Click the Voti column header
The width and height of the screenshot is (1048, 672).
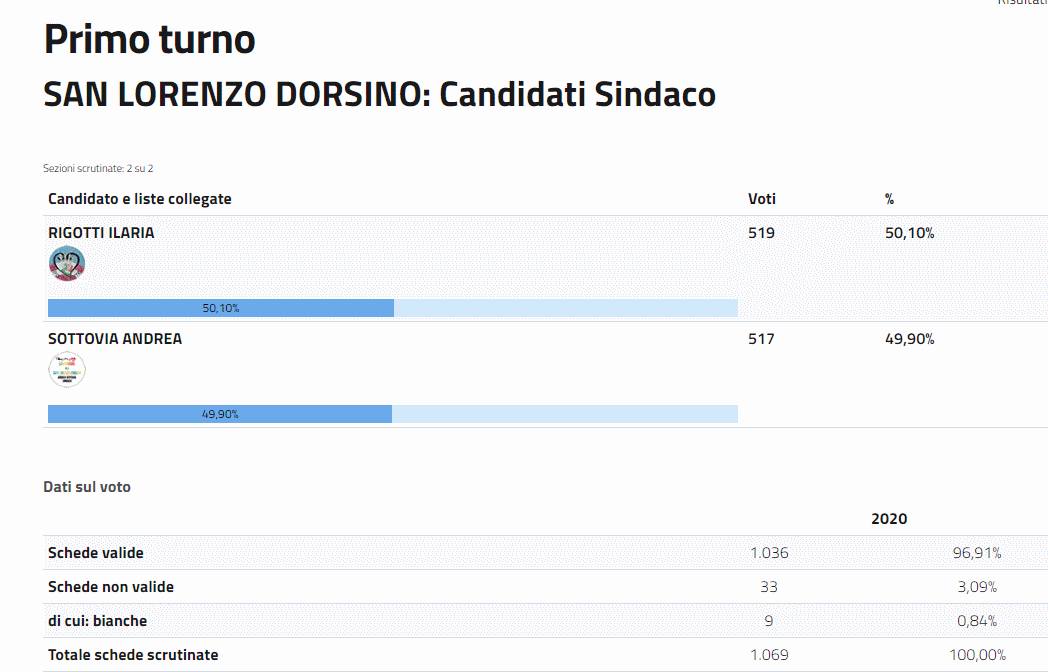point(762,199)
